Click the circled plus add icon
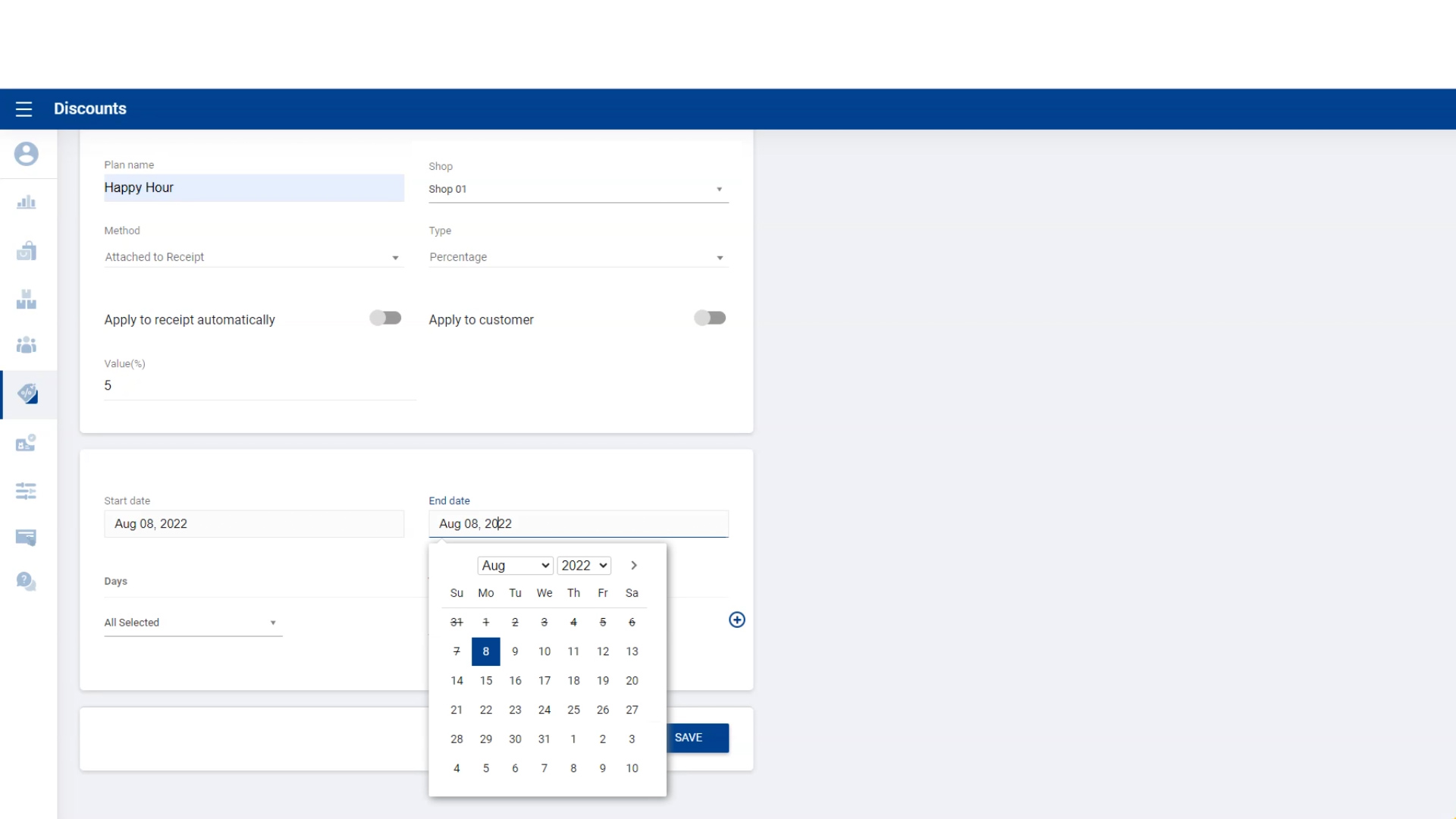 tap(736, 620)
